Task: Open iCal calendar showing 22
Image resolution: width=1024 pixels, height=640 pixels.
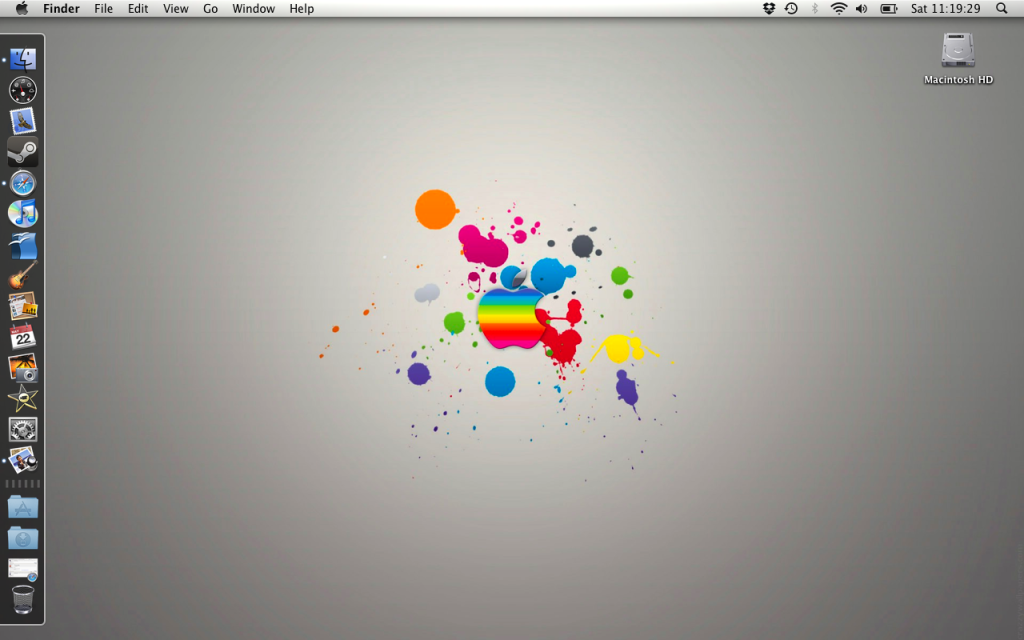Action: coord(23,337)
